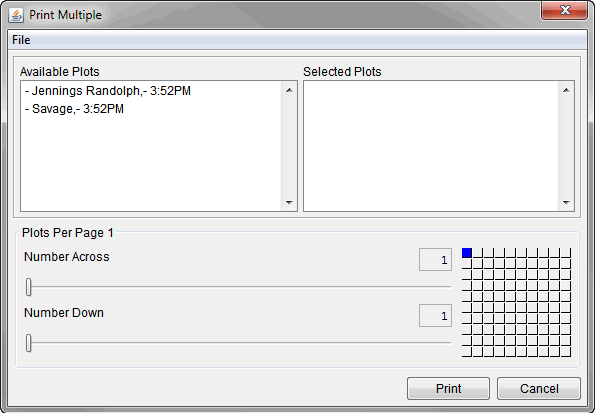596x415 pixels.
Task: Click the Number Down value field
Action: (435, 315)
